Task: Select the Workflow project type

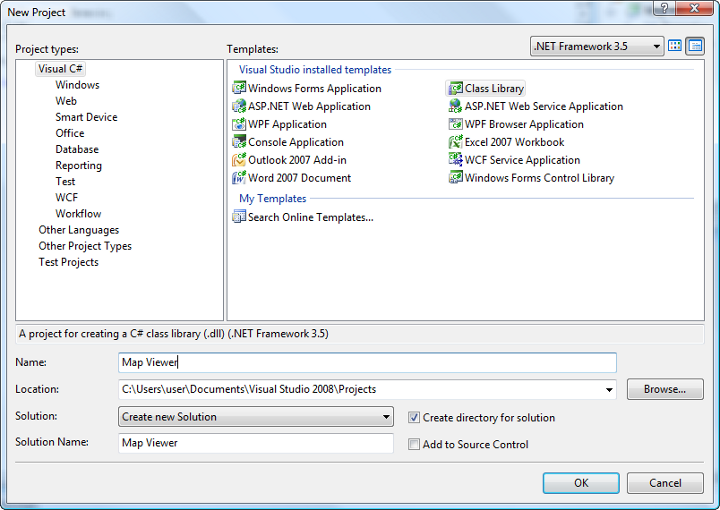Action: point(78,213)
